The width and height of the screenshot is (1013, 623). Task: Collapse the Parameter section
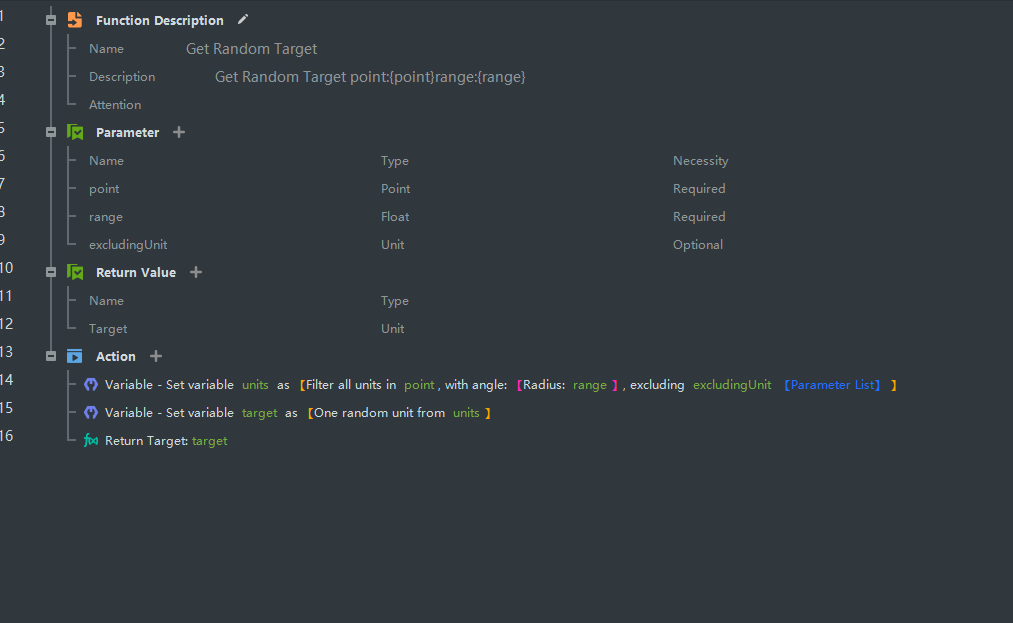click(x=51, y=132)
